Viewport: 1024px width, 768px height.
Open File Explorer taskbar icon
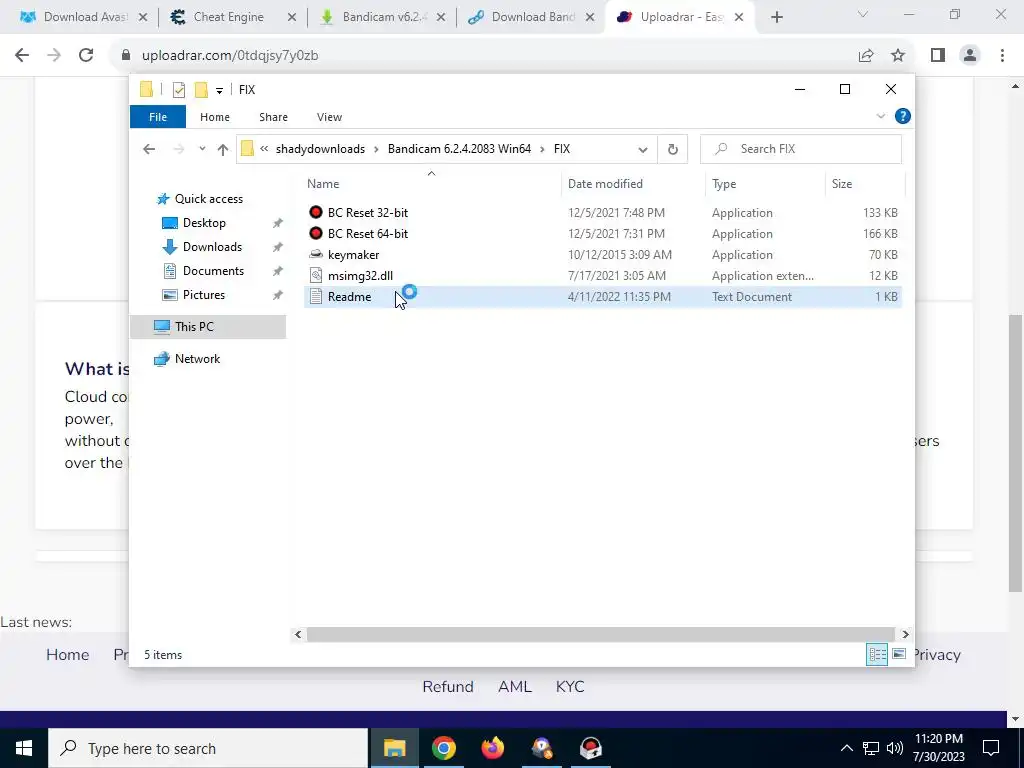click(394, 748)
